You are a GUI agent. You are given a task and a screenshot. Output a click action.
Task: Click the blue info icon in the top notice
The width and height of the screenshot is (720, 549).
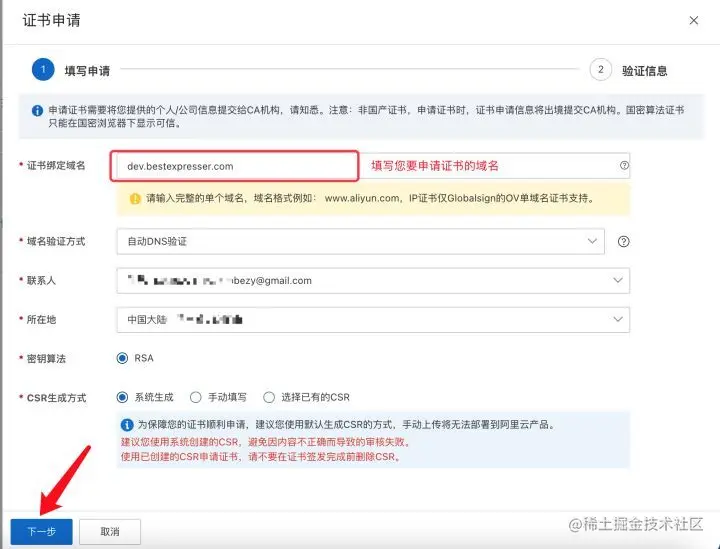[x=37, y=111]
